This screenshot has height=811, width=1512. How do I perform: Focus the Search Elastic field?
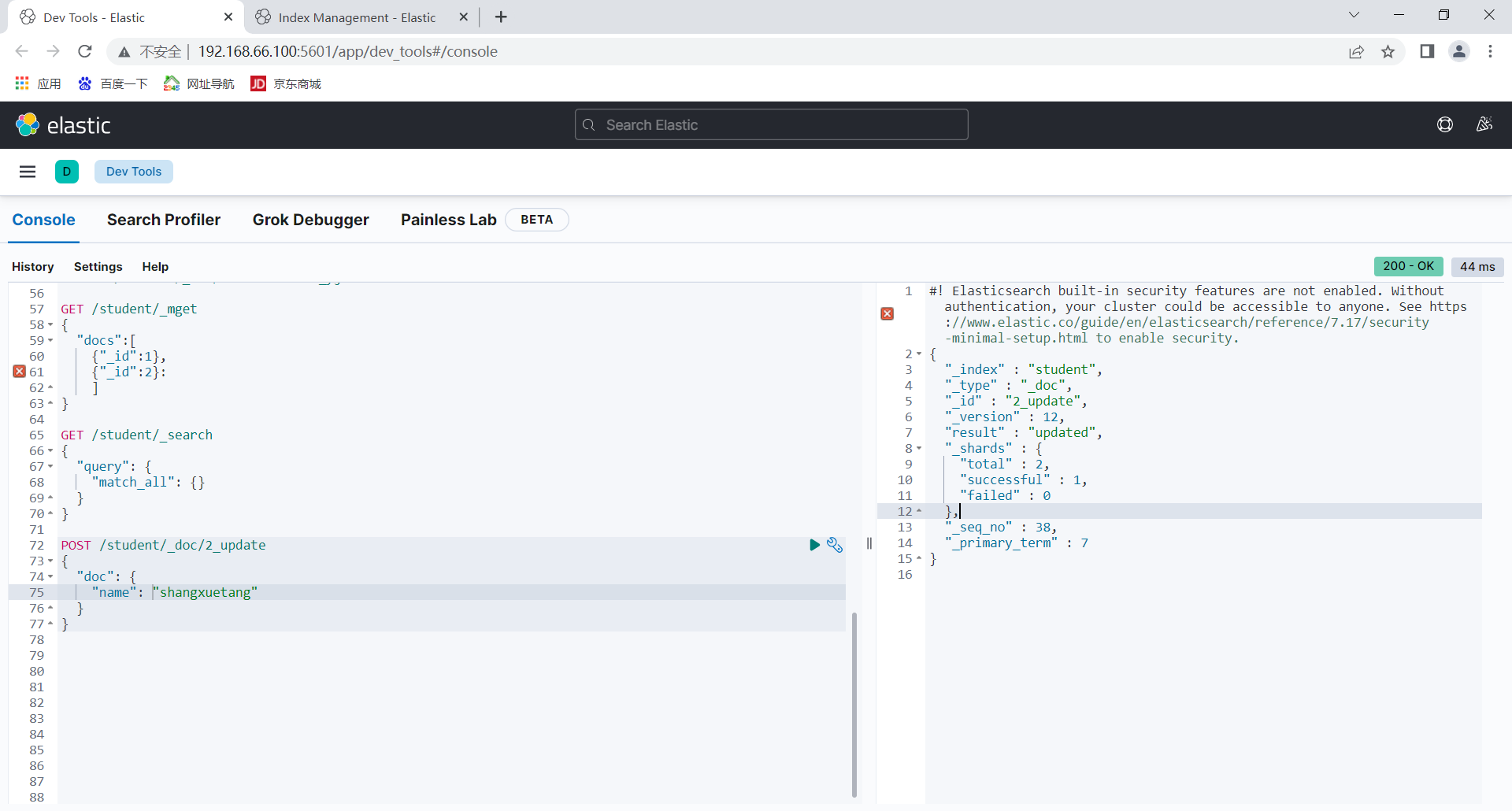772,124
